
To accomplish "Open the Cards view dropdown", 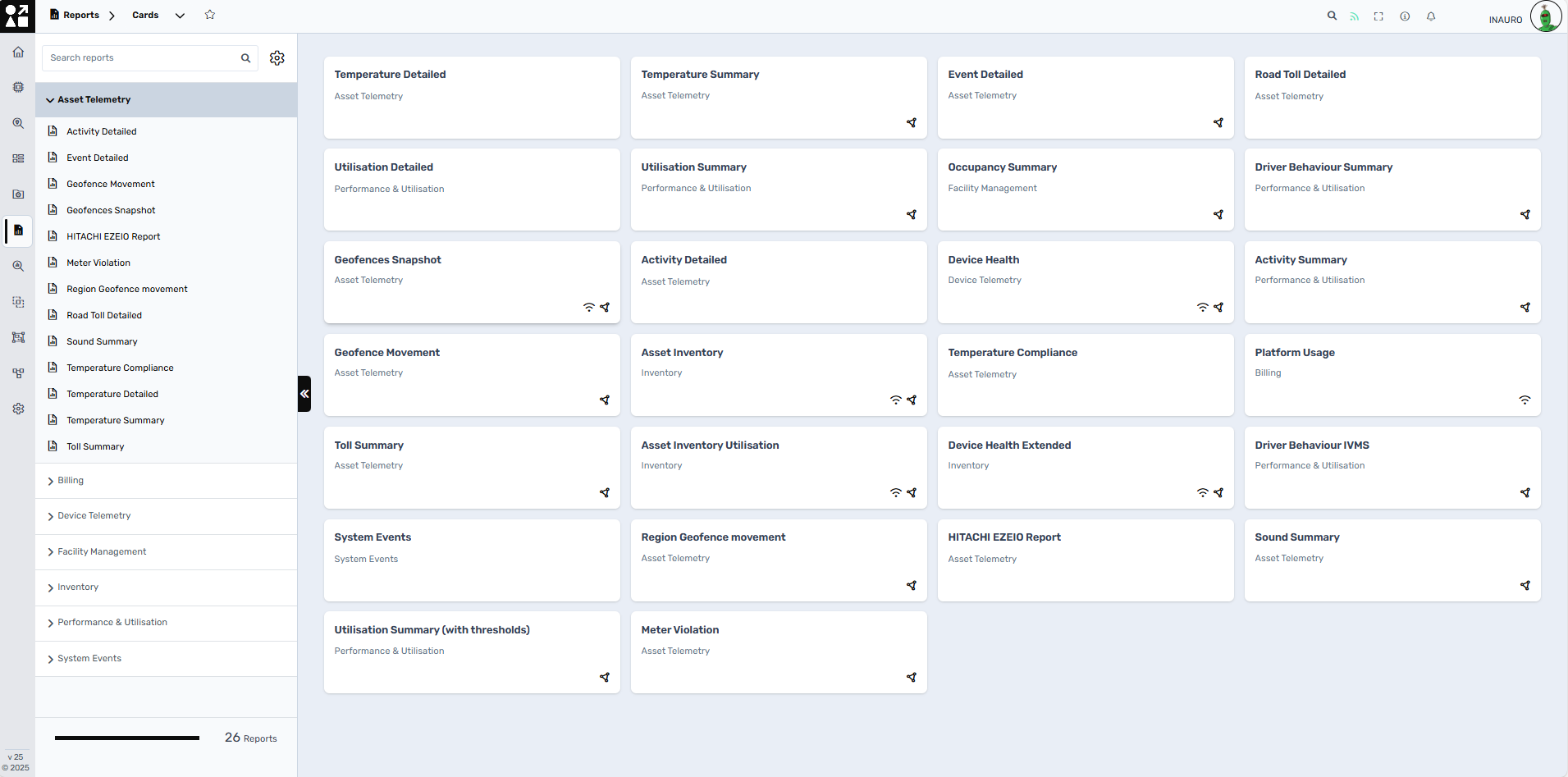I will 180,16.
